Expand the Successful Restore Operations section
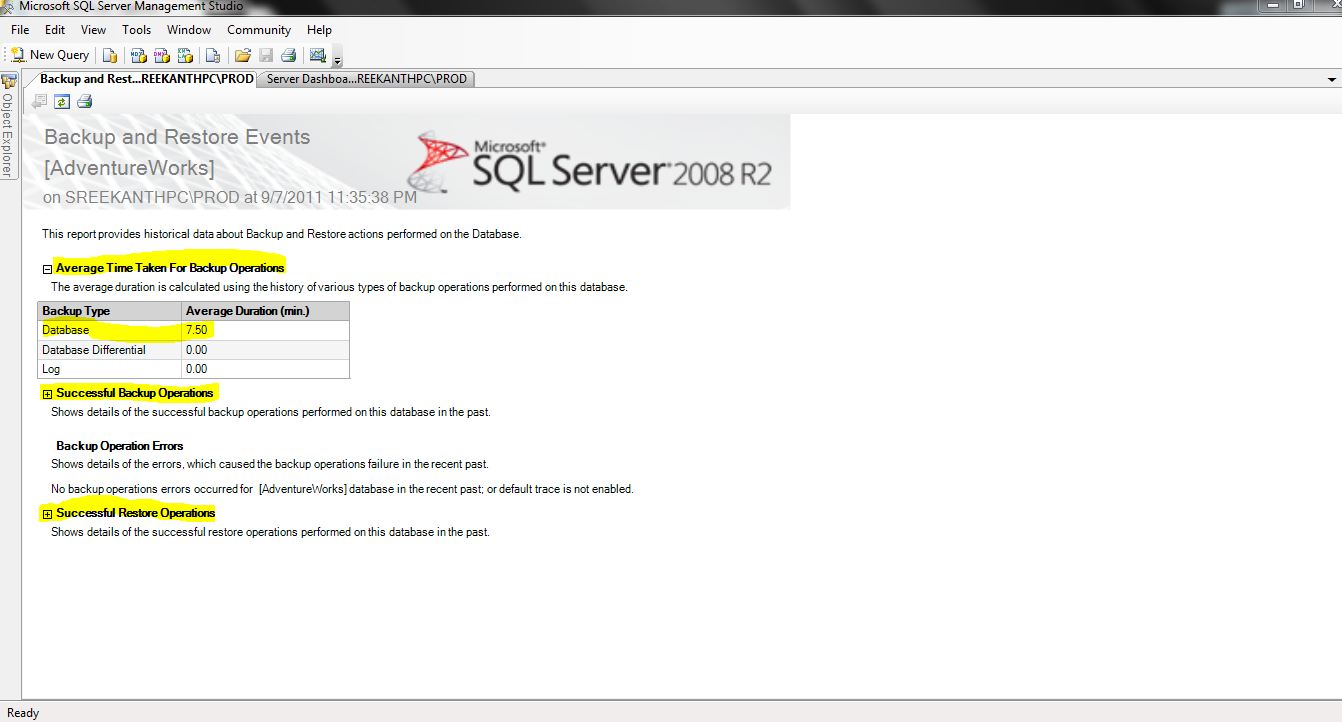The width and height of the screenshot is (1342, 722). pos(47,513)
